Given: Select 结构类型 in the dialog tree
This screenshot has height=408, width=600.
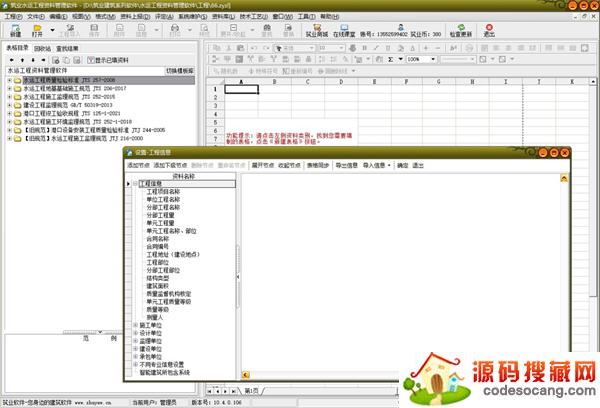Looking at the screenshot, I should click(158, 278).
